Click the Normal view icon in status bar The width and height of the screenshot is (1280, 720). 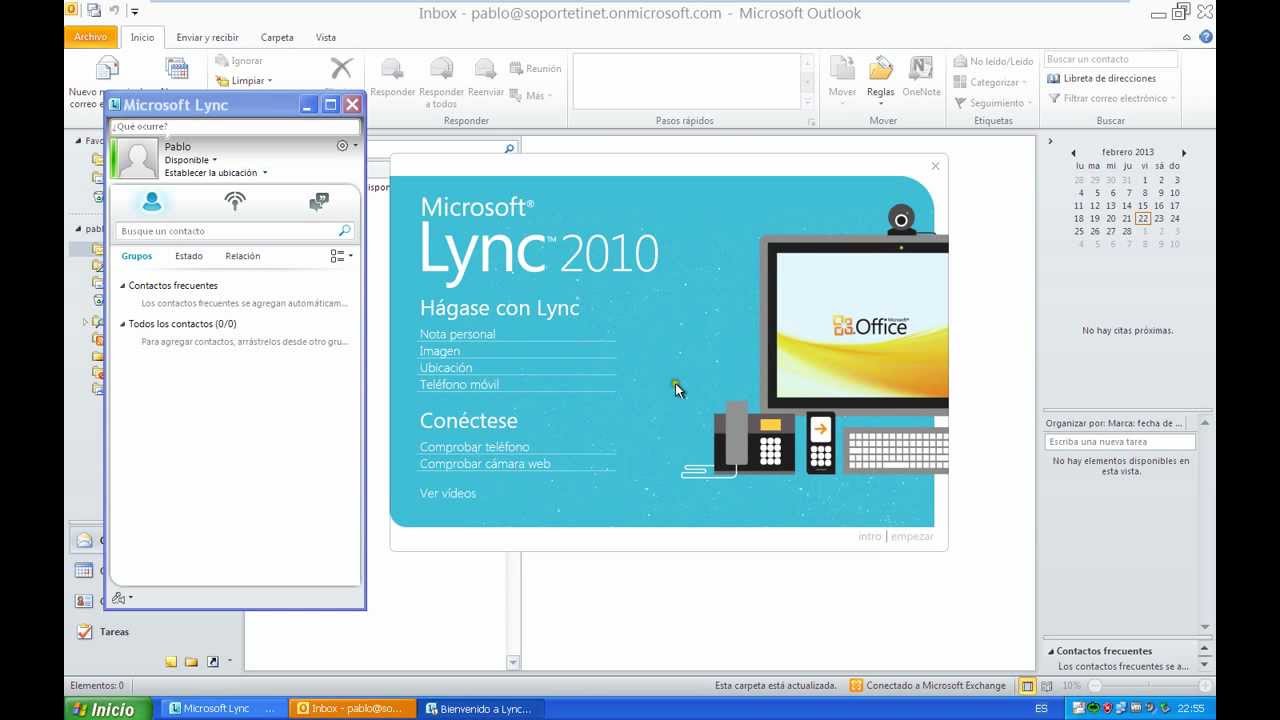tap(1027, 686)
